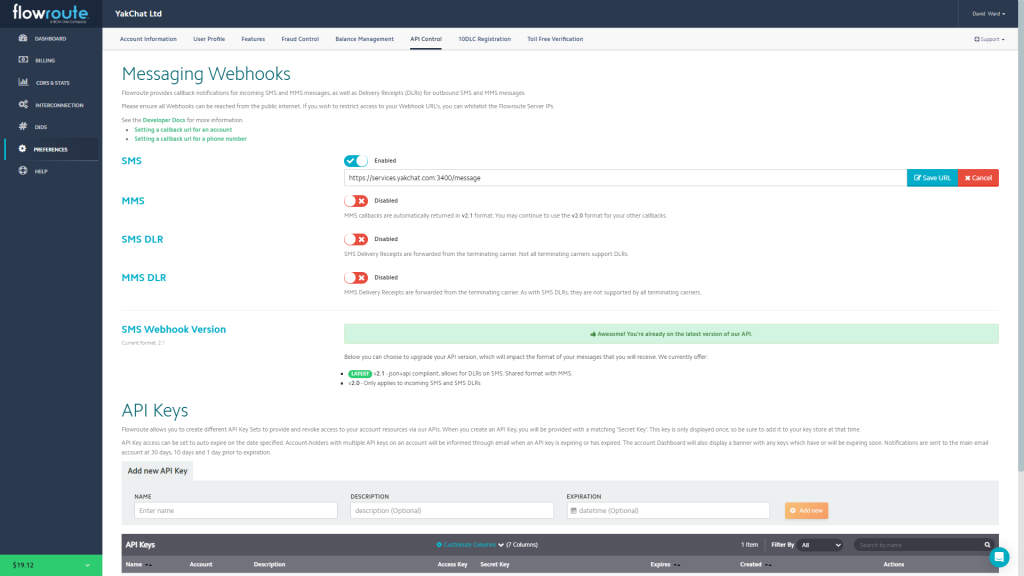This screenshot has height=576, width=1024.
Task: Expand Customize Columns options
Action: point(470,545)
